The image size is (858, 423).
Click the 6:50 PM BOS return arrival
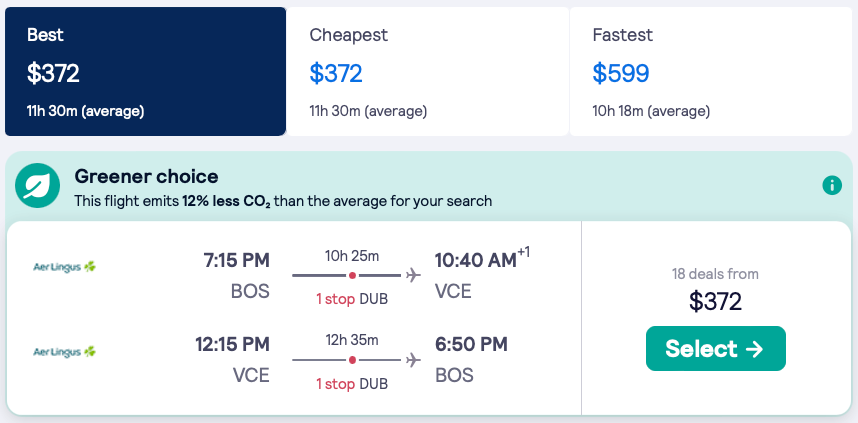[x=470, y=345]
